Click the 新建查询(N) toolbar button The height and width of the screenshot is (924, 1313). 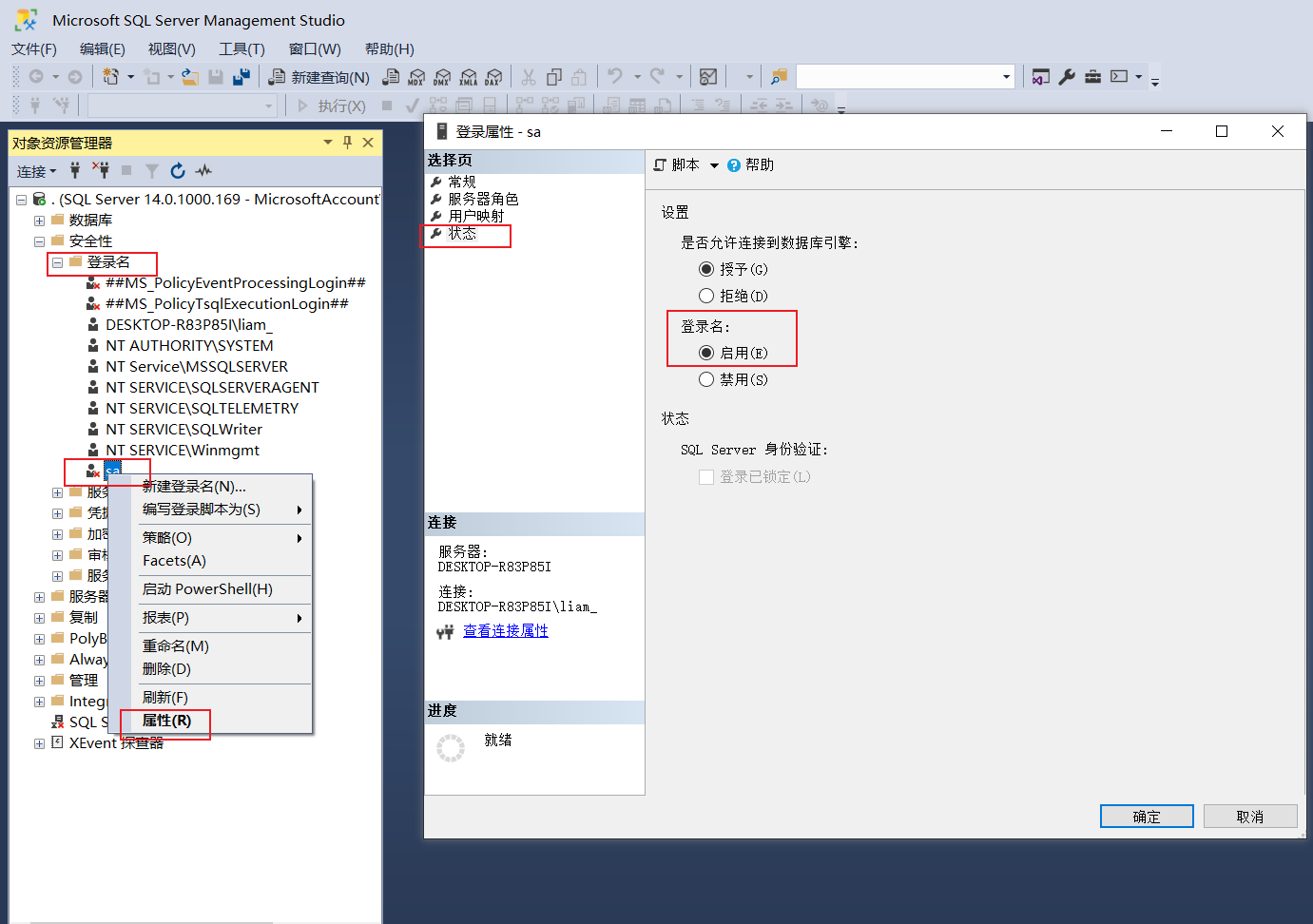319,77
